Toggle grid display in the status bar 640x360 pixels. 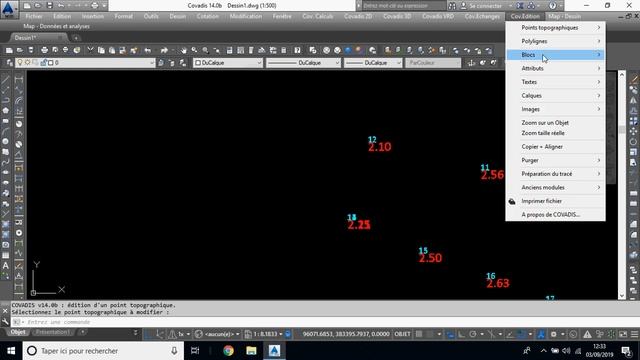tap(419, 334)
